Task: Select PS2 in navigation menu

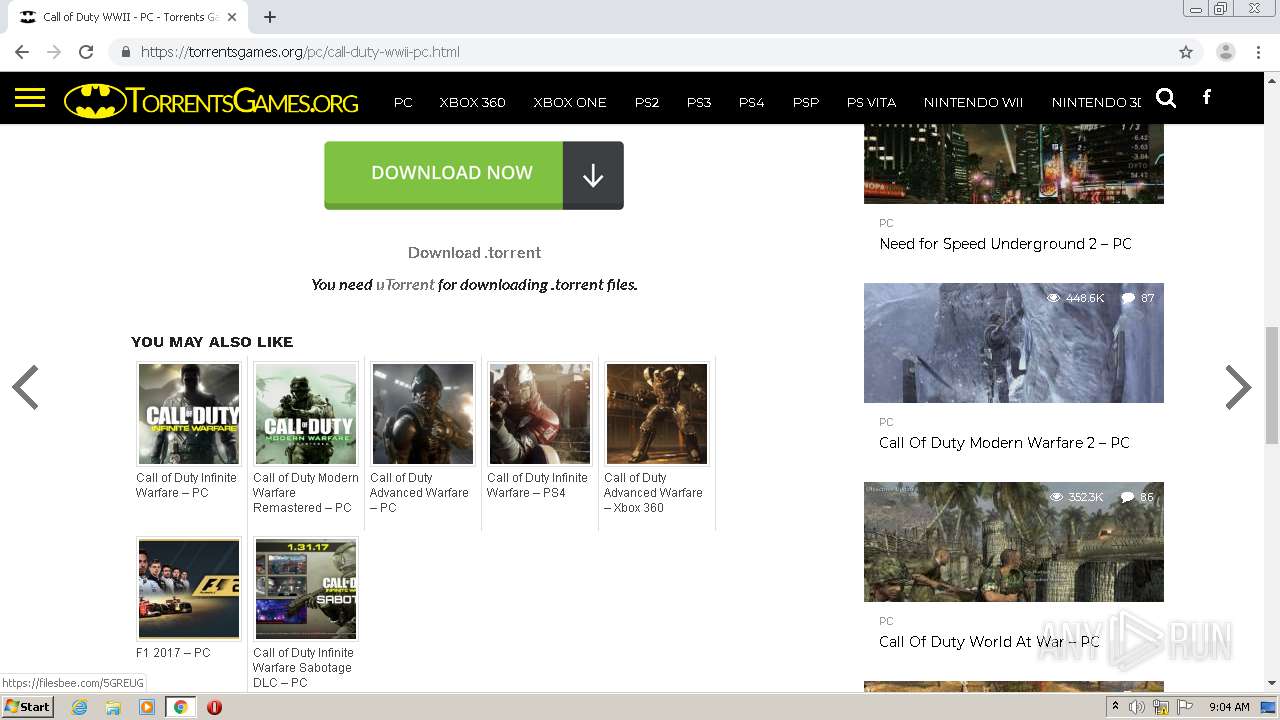Action: coord(647,102)
